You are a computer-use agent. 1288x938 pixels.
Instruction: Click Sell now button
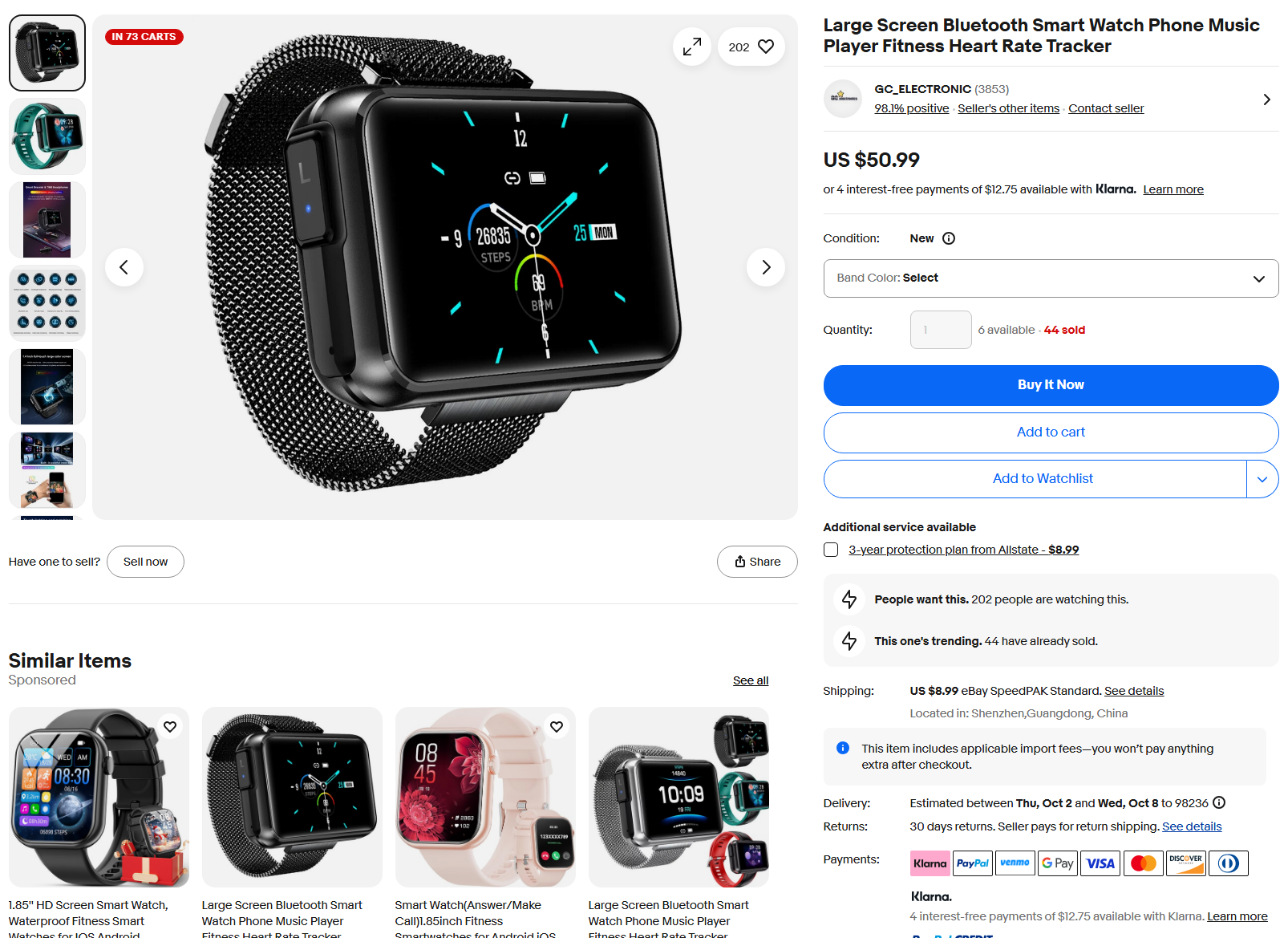tap(145, 562)
